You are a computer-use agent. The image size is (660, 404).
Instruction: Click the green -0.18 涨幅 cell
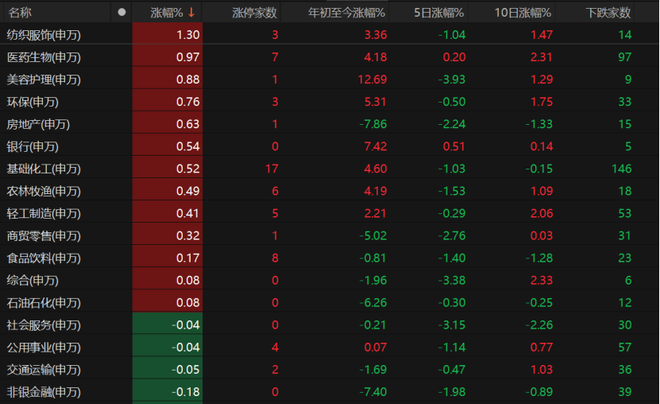184,392
